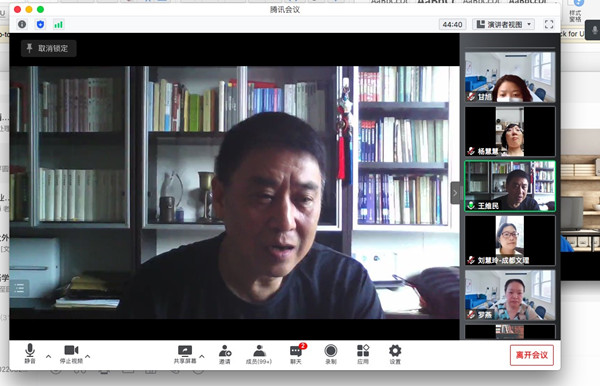Enter full screen mode
The height and width of the screenshot is (386, 600).
pos(549,24)
